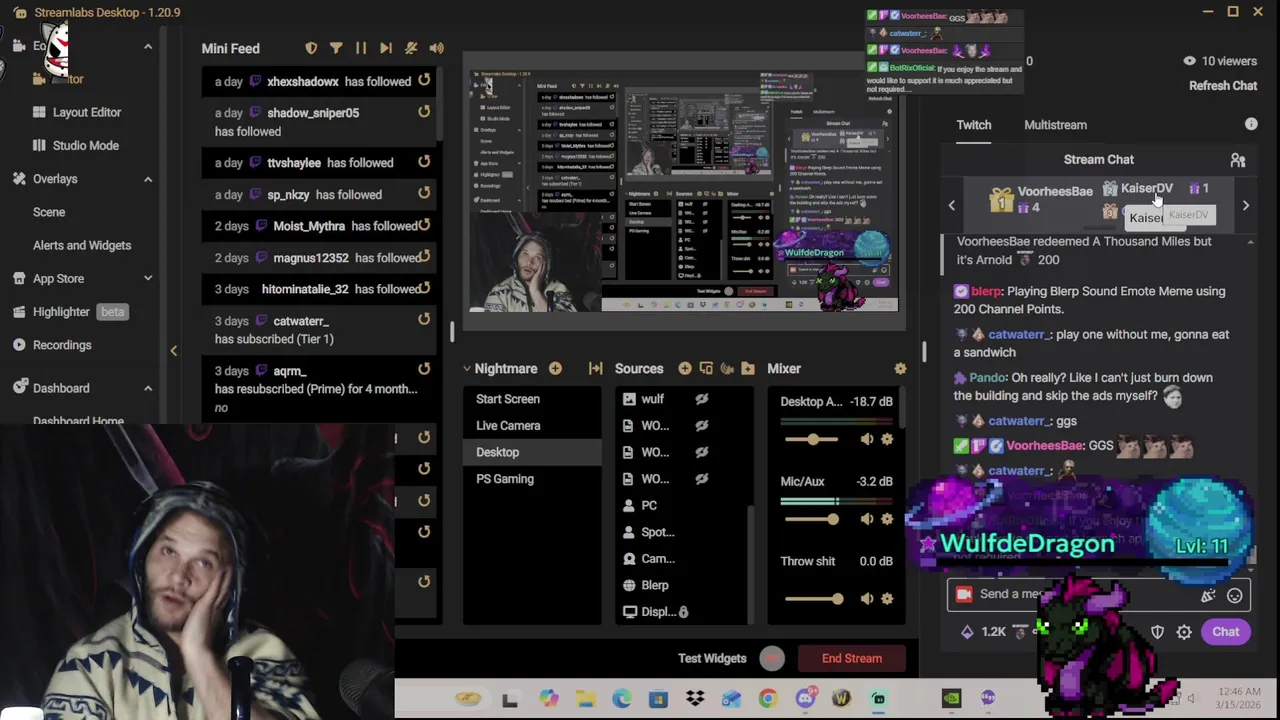This screenshot has height=720, width=1280.
Task: Add a source folder
Action: (748, 368)
